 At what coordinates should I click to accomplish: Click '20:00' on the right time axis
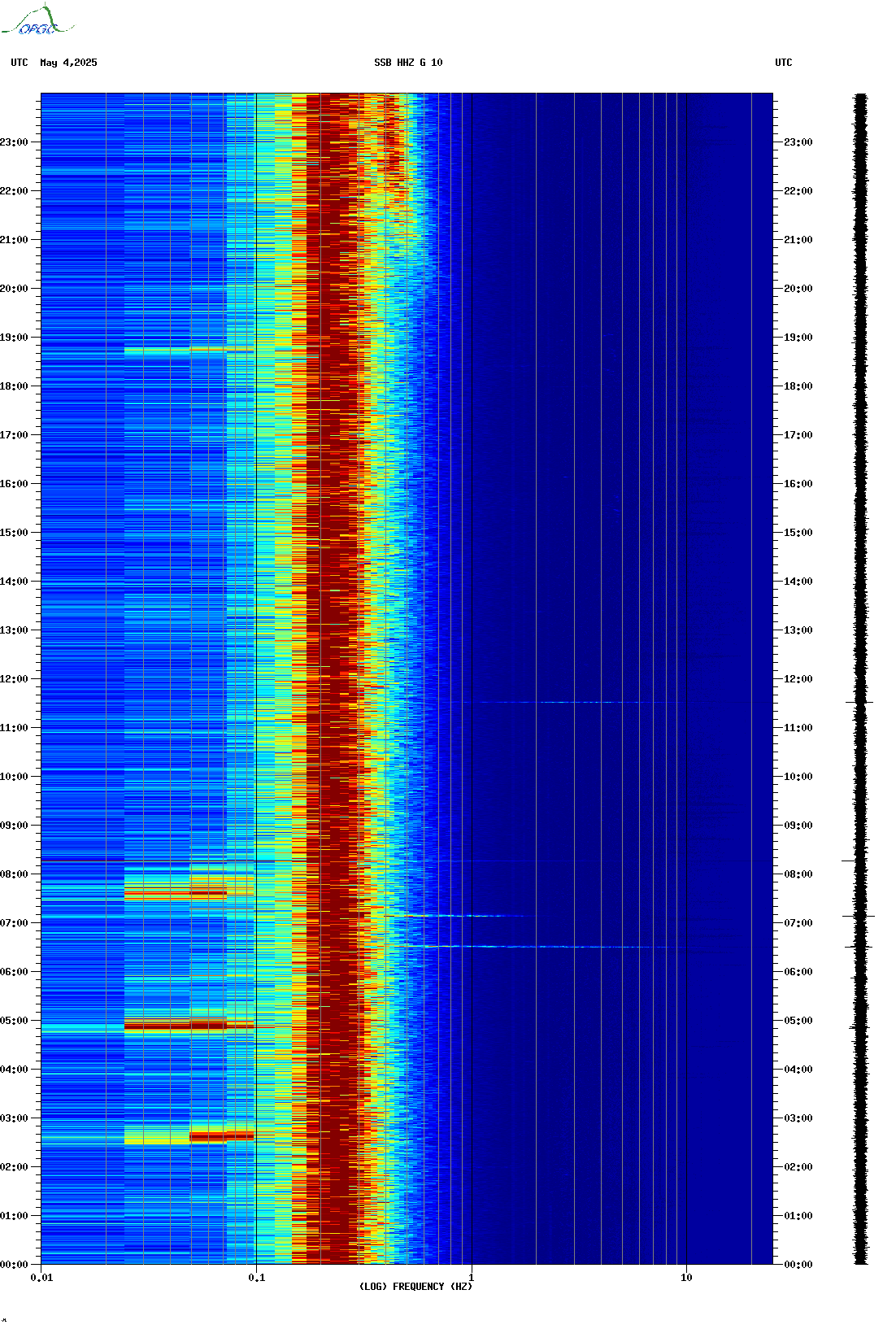click(798, 289)
